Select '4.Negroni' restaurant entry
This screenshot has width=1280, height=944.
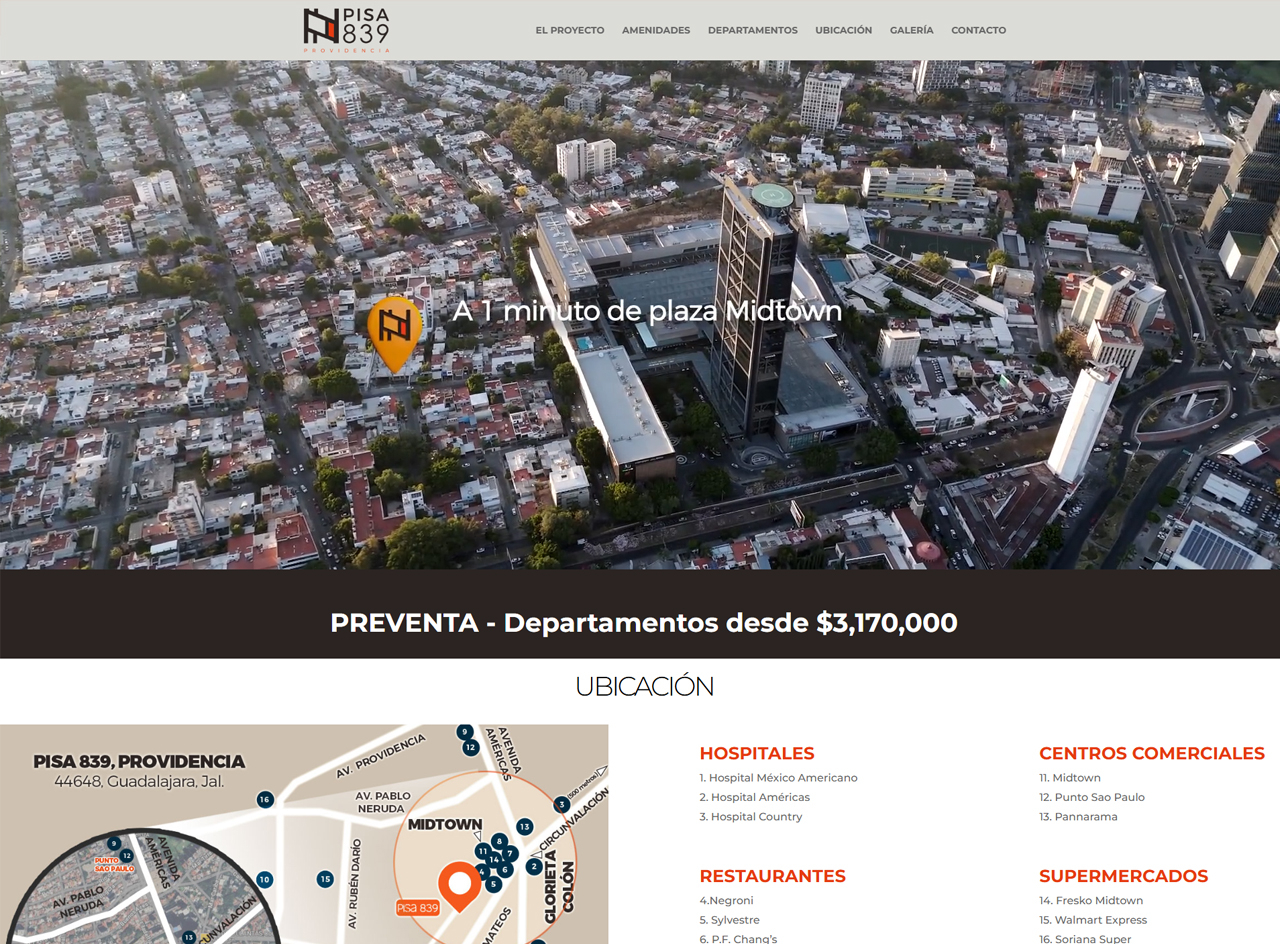726,900
